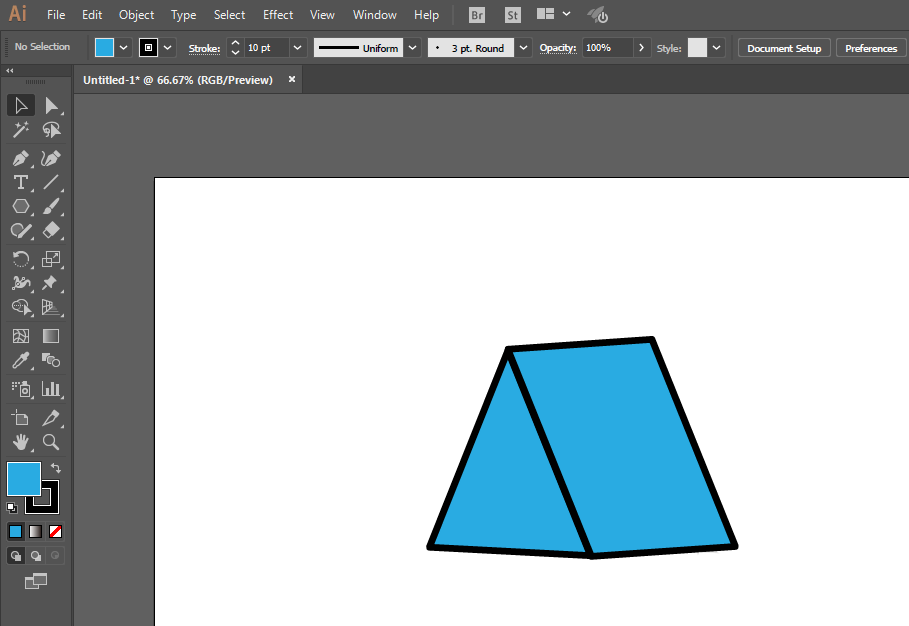This screenshot has height=626, width=909.
Task: Click the blue fill swatch in control bar
Action: 105,48
